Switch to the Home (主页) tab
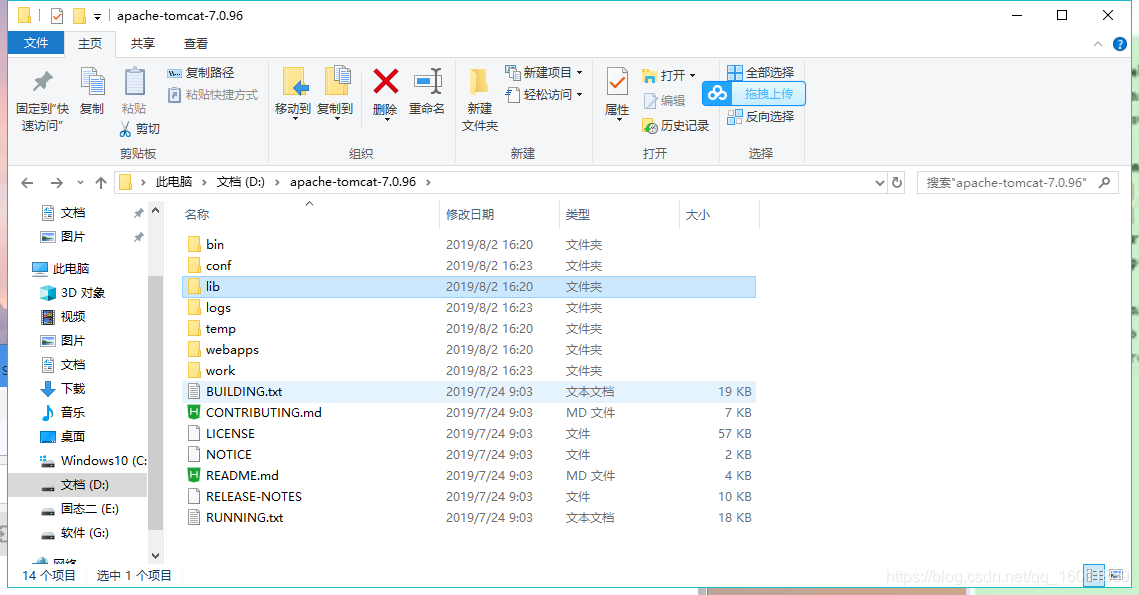Image resolution: width=1139 pixels, height=595 pixels. tap(90, 44)
